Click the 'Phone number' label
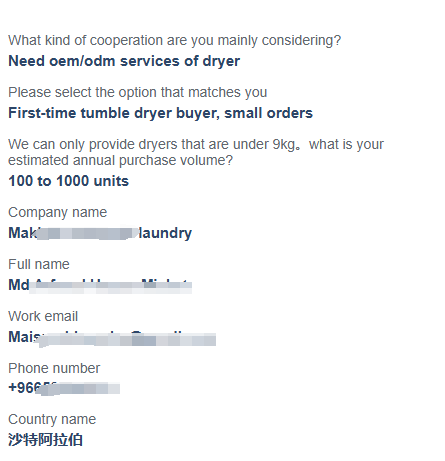The height and width of the screenshot is (461, 445). 54,368
